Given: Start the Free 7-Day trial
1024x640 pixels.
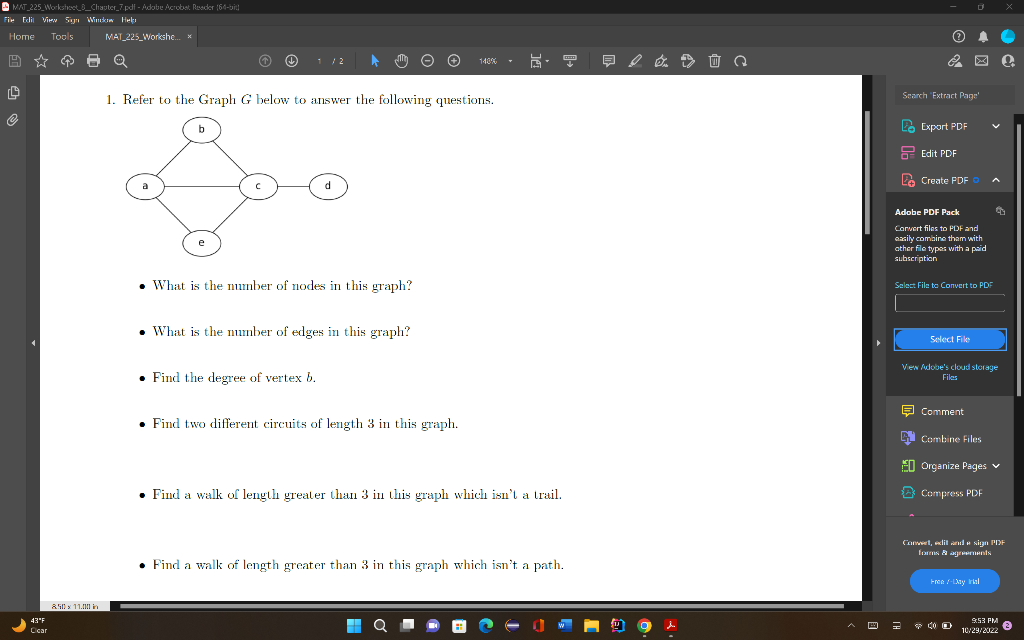Looking at the screenshot, I should point(954,581).
